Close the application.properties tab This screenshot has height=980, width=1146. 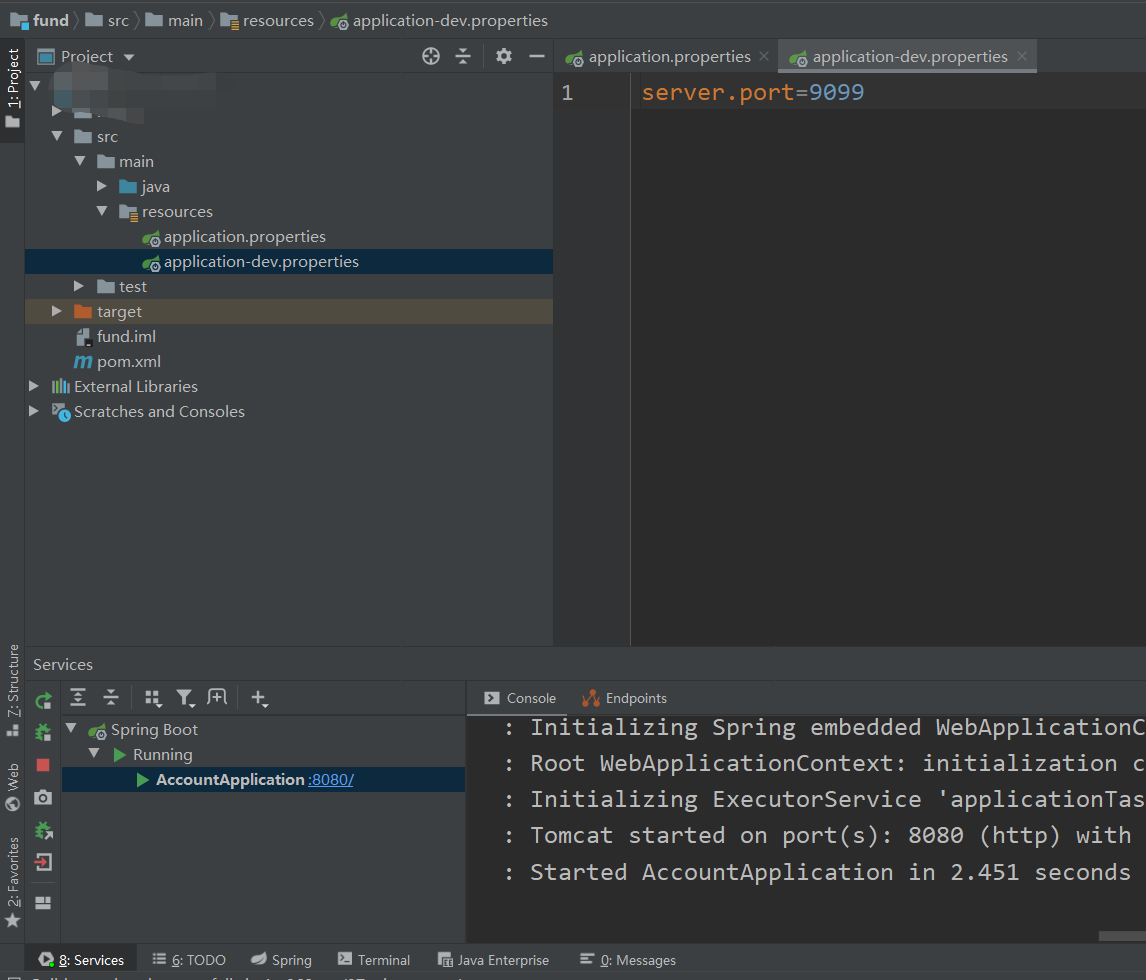coord(764,56)
